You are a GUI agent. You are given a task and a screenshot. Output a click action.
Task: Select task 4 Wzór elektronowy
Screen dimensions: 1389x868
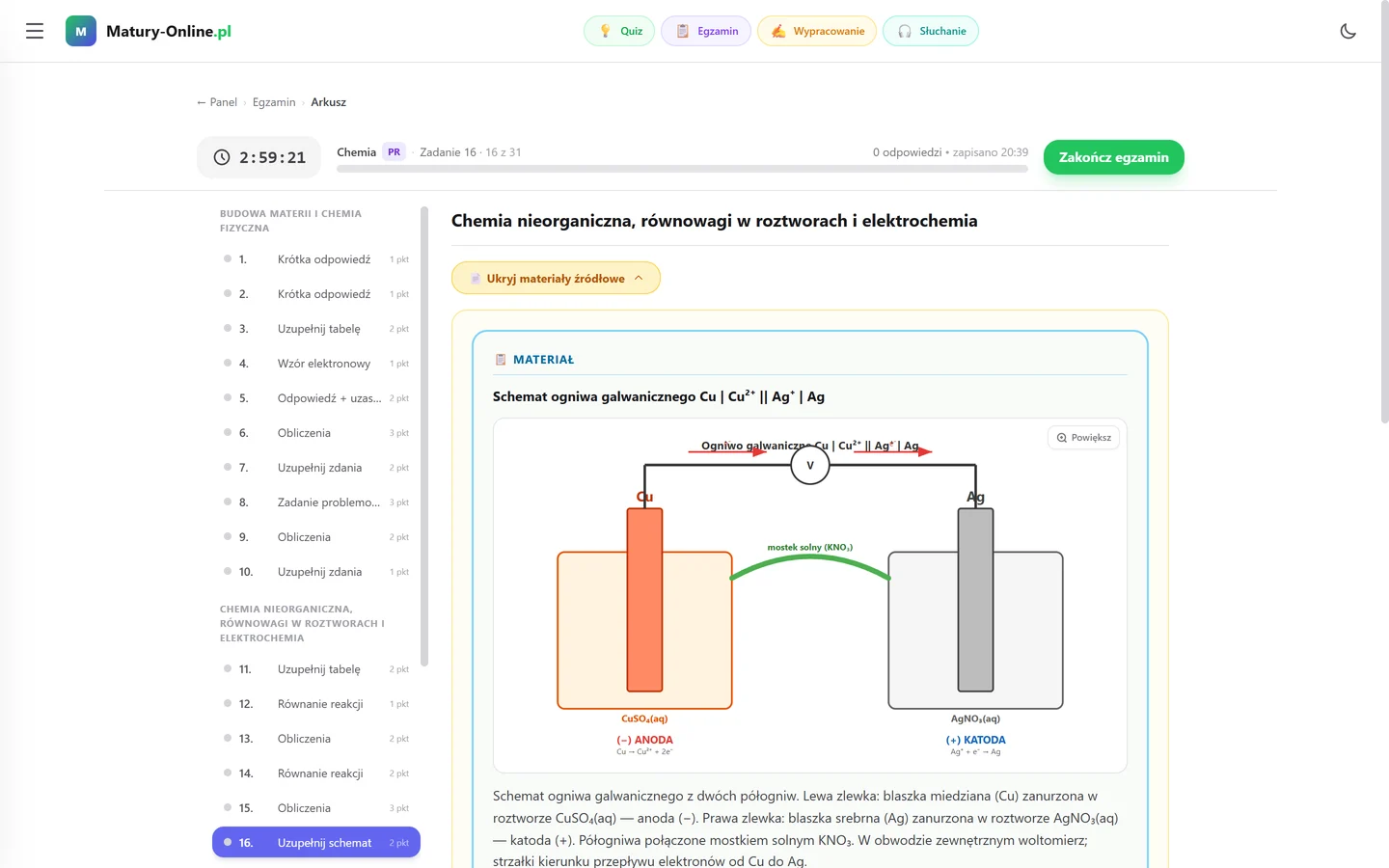[x=316, y=364]
